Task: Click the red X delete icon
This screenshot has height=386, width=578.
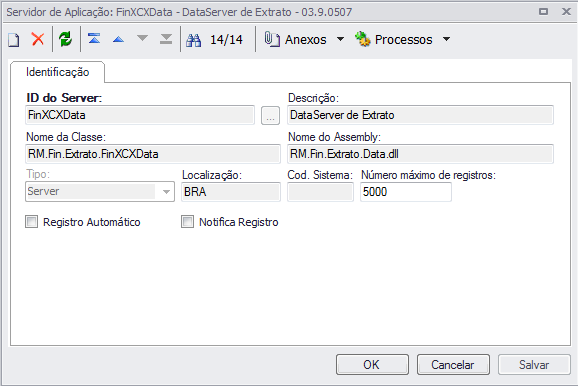Action: (x=38, y=39)
